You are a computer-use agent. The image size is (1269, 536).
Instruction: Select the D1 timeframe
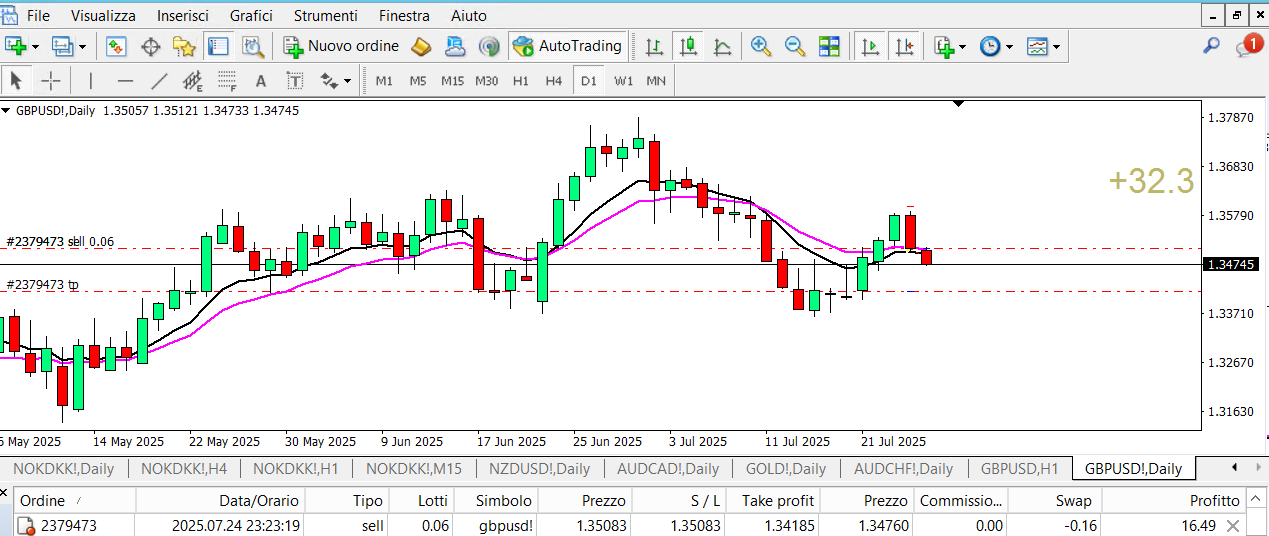coord(588,81)
